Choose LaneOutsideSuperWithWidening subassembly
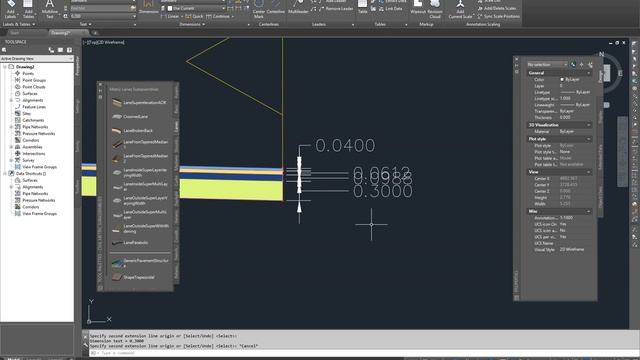The height and width of the screenshot is (360, 640). (x=140, y=228)
